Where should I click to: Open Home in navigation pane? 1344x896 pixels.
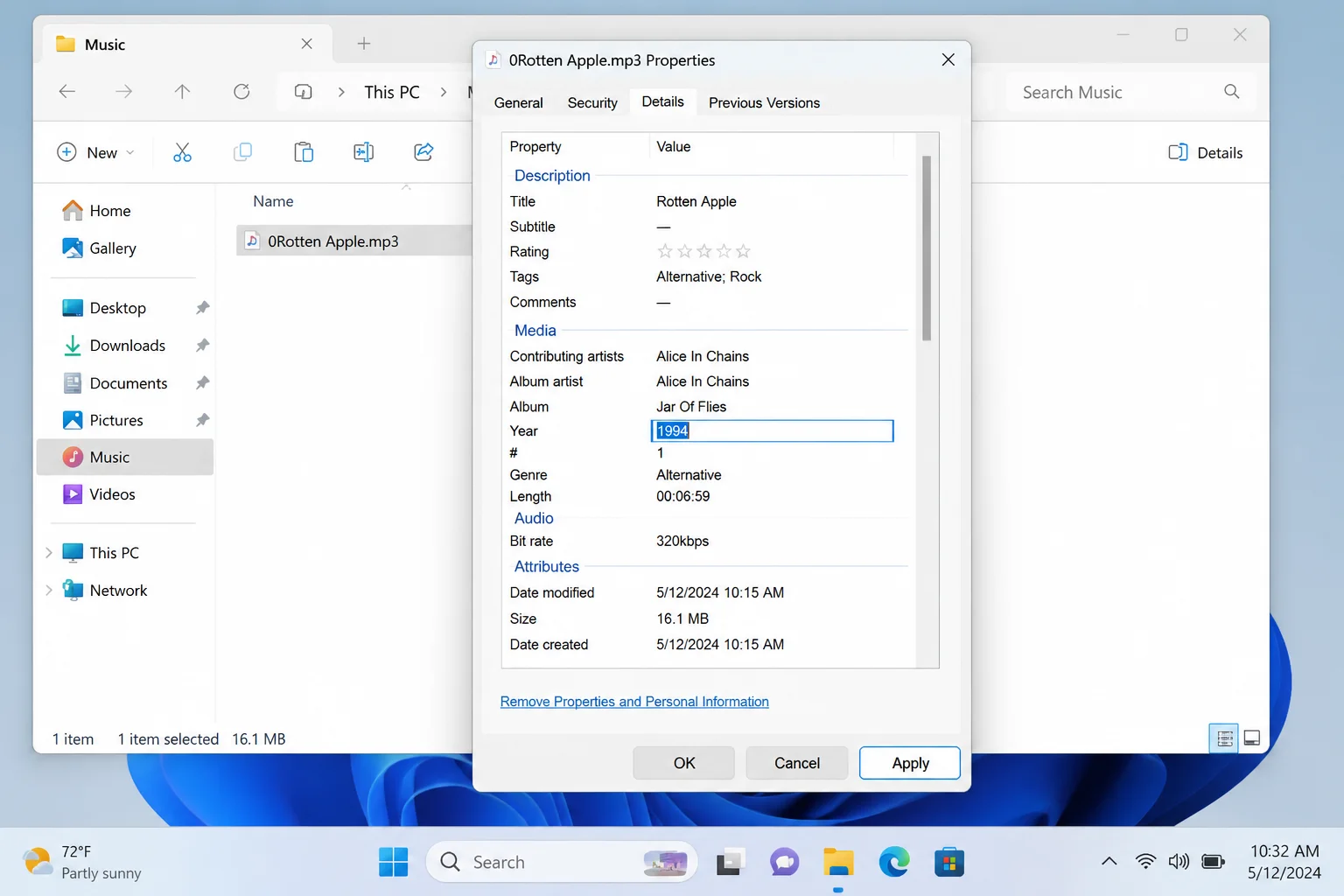tap(96, 211)
